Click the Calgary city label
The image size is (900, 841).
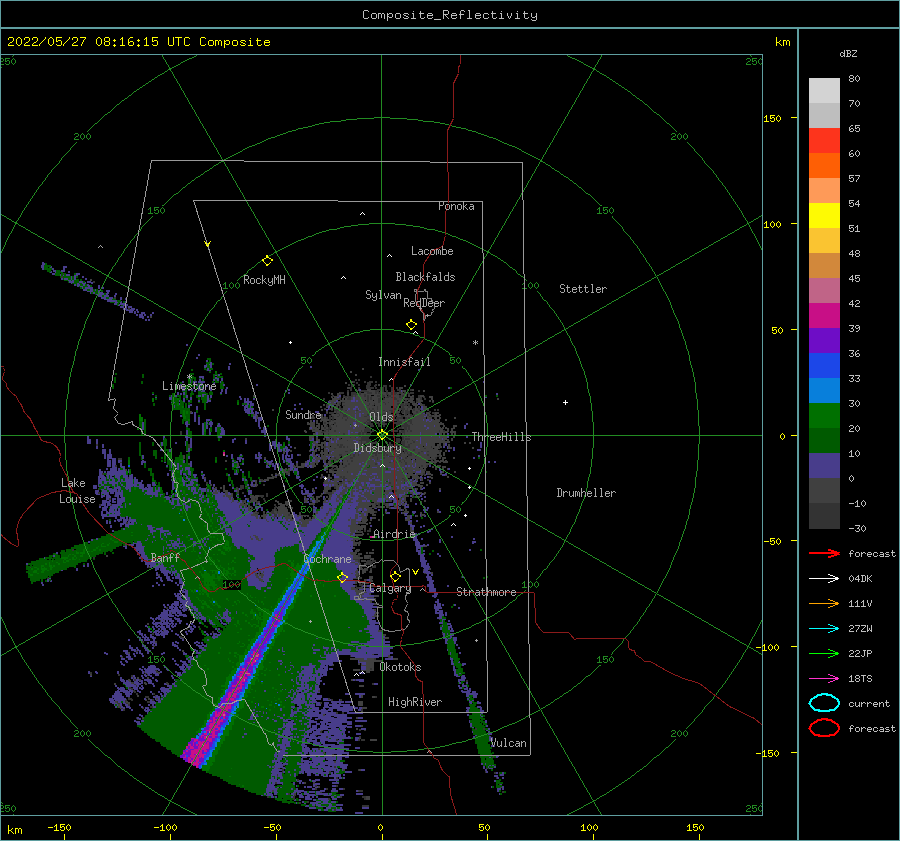click(390, 588)
